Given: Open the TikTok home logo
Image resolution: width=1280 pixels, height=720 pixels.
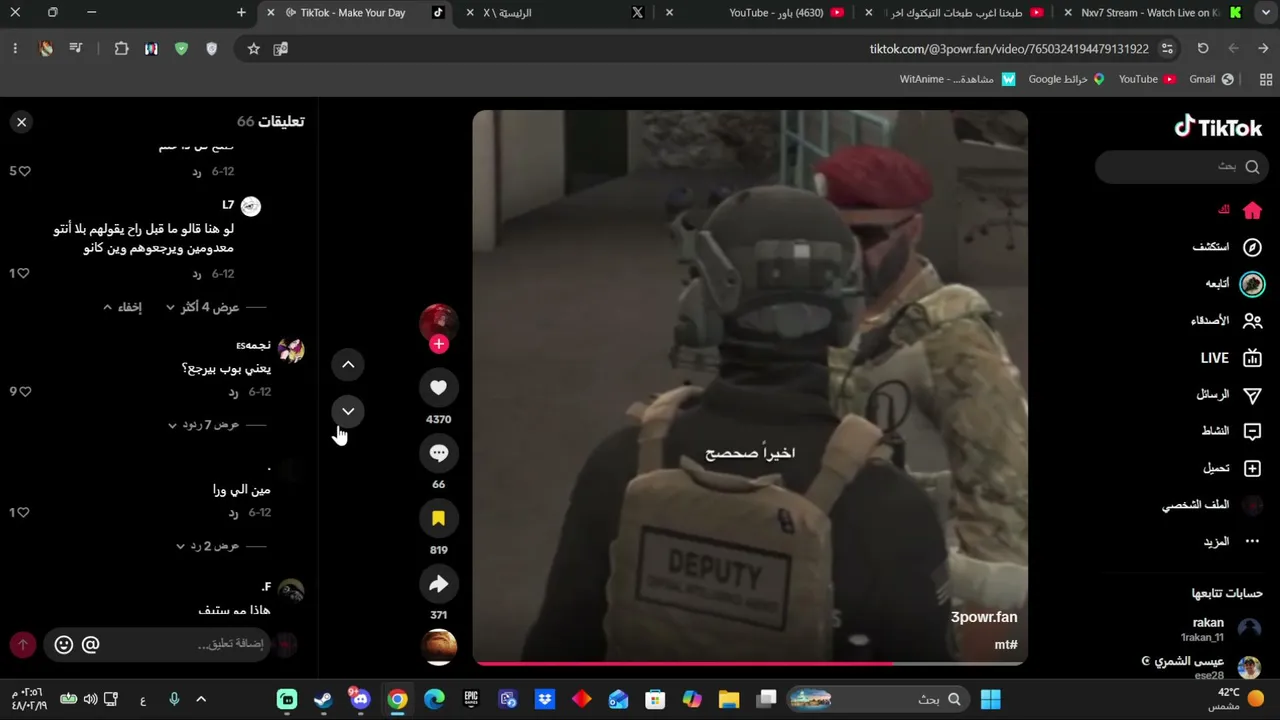Looking at the screenshot, I should (1218, 127).
